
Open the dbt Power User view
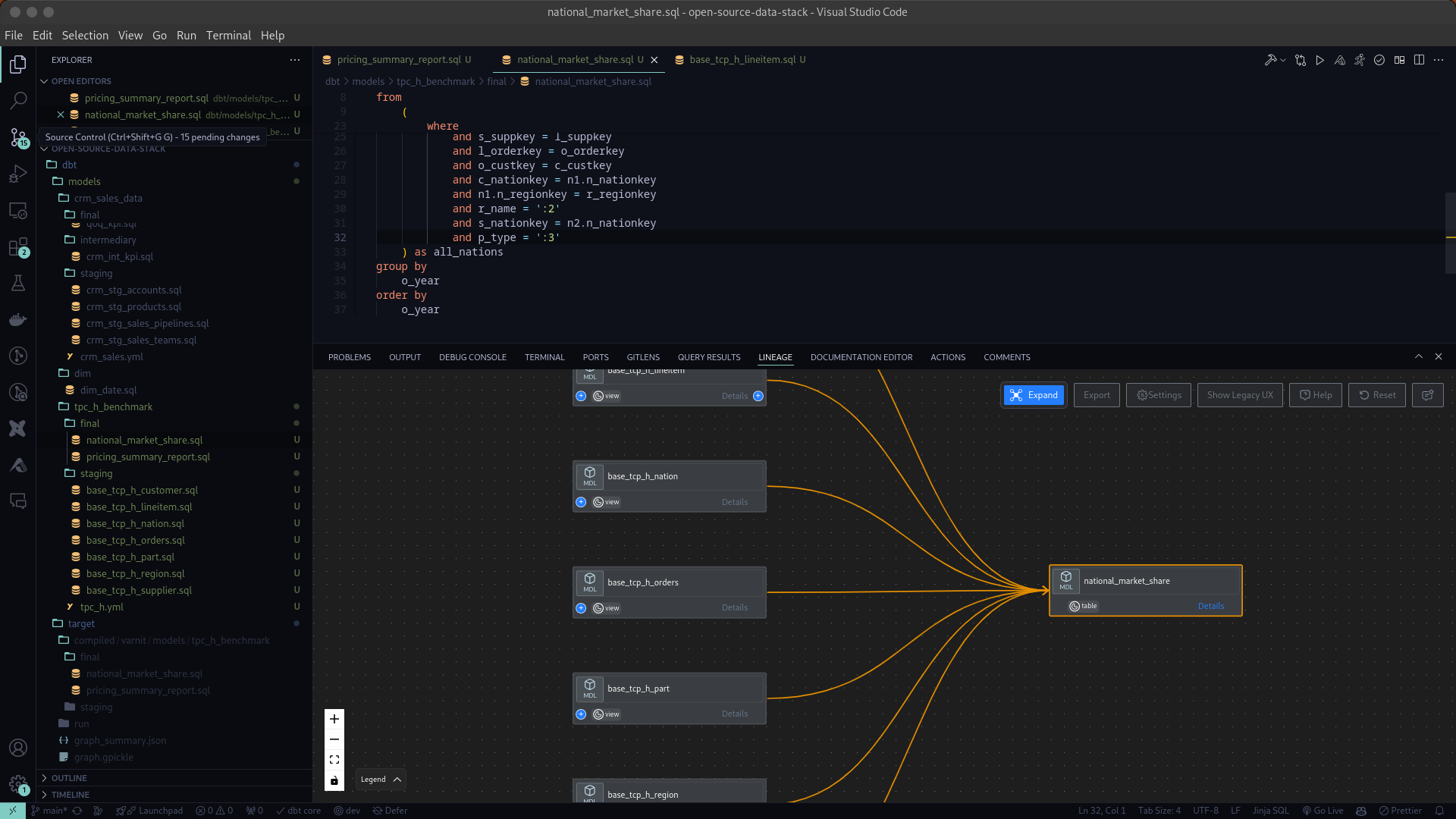coord(18,428)
